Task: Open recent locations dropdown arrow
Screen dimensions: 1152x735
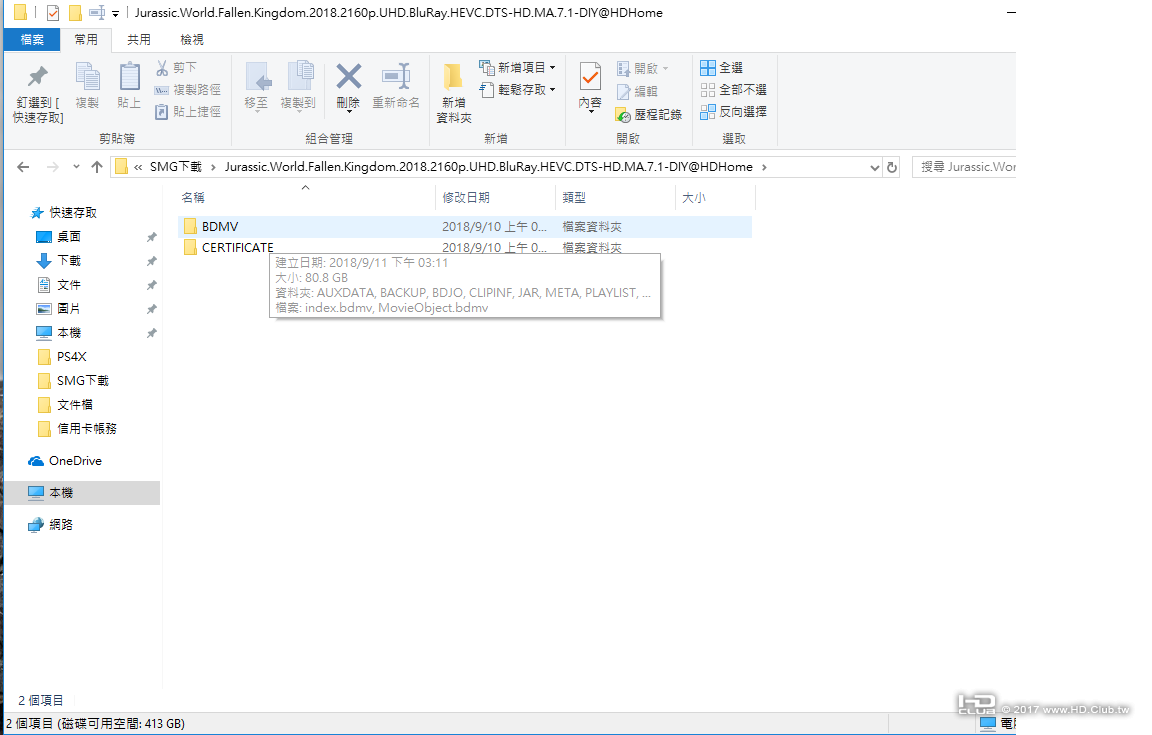Action: point(76,167)
